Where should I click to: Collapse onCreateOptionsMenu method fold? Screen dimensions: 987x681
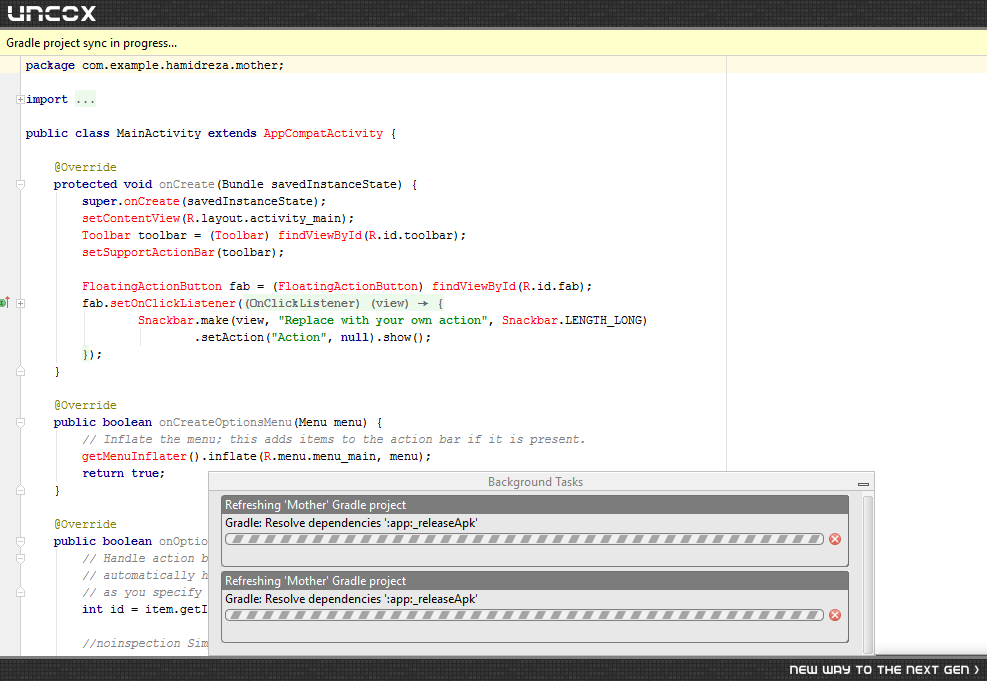(x=20, y=422)
